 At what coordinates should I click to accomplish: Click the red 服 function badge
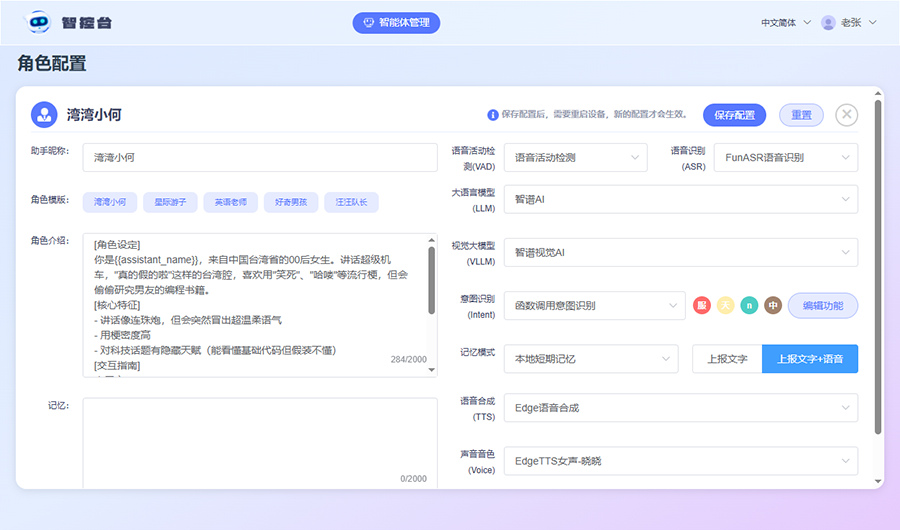pyautogui.click(x=702, y=305)
